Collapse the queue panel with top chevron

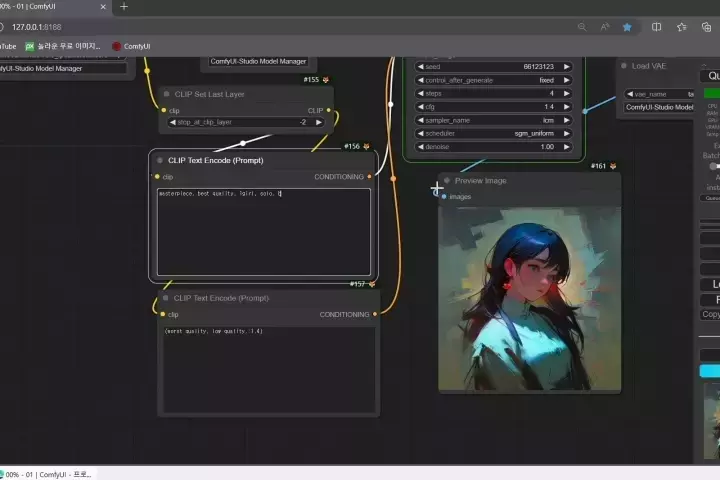coord(704,65)
